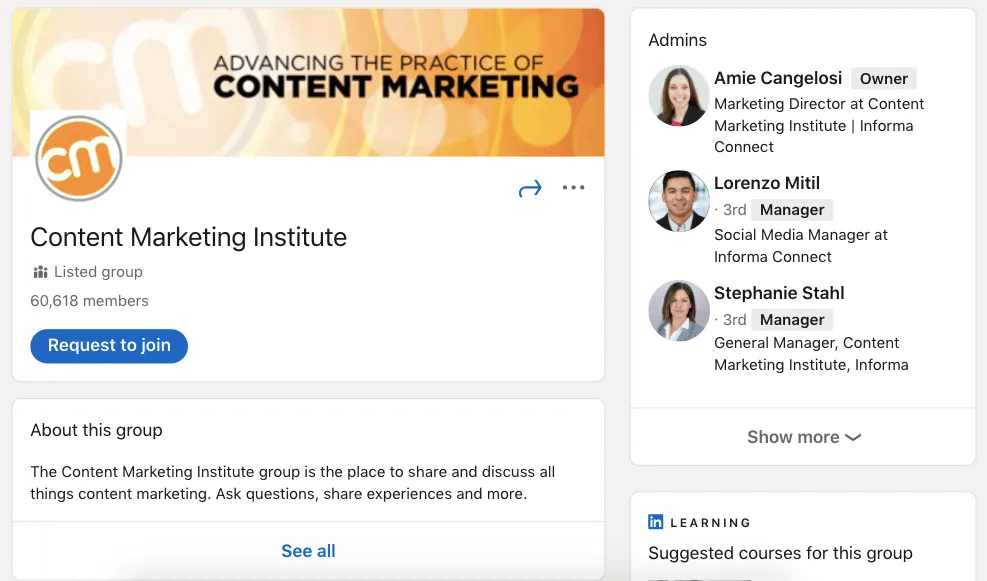Open Amie Cangelosi's profile name
Viewport: 987px width, 581px height.
[x=777, y=78]
